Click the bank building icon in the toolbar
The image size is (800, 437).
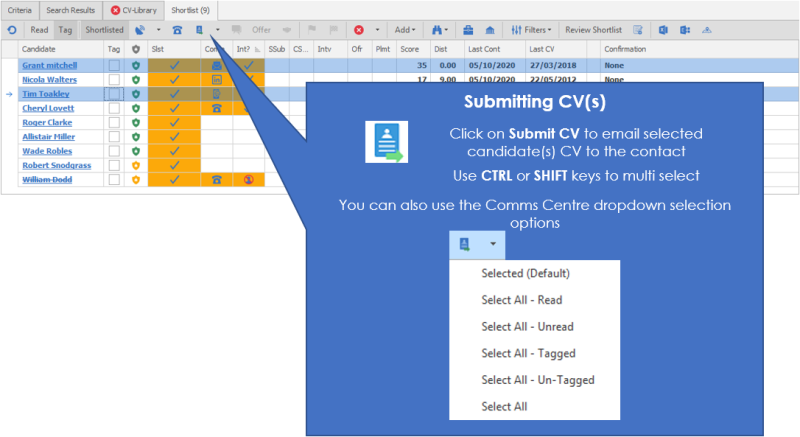[x=489, y=31]
